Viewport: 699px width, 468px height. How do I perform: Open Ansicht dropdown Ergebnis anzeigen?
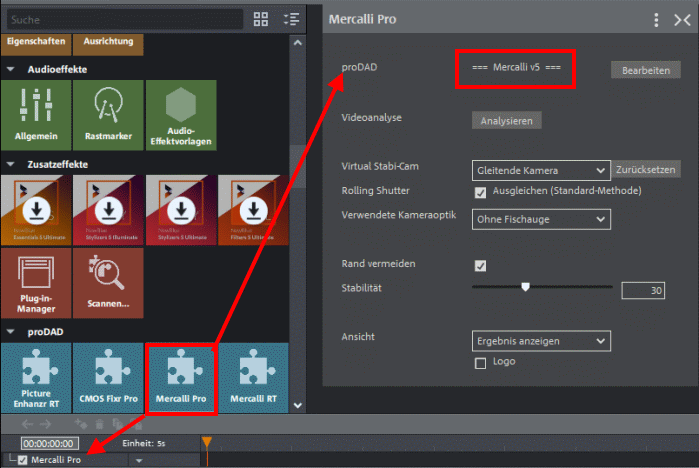541,341
